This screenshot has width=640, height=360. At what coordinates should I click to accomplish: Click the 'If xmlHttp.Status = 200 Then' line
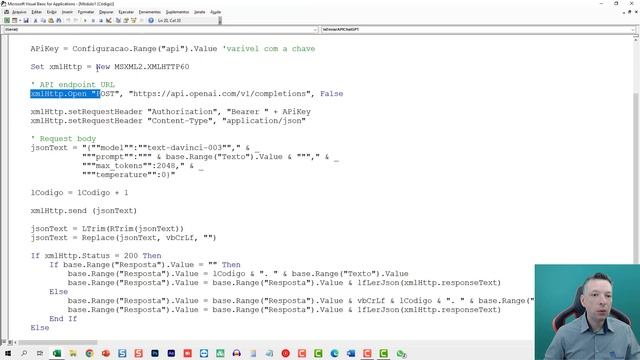pos(96,256)
